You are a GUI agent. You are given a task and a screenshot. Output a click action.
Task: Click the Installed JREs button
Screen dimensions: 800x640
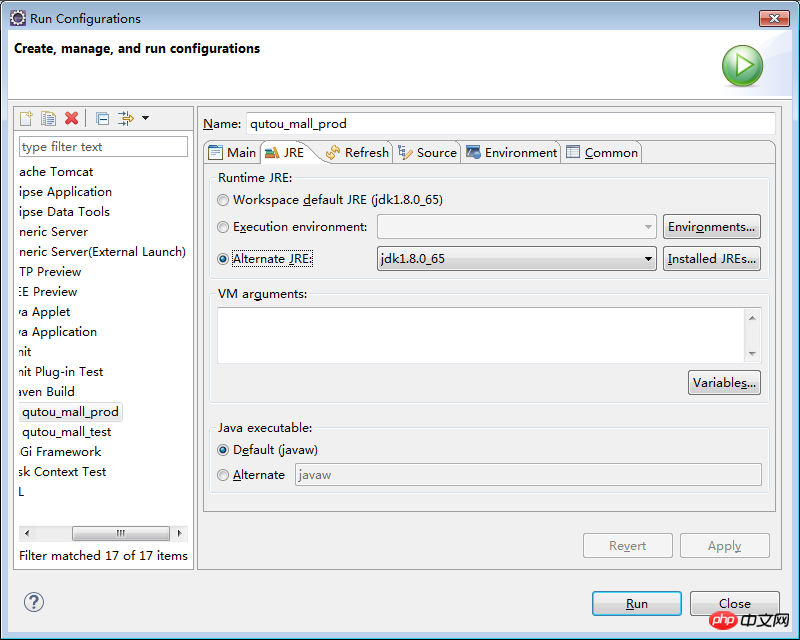(711, 259)
